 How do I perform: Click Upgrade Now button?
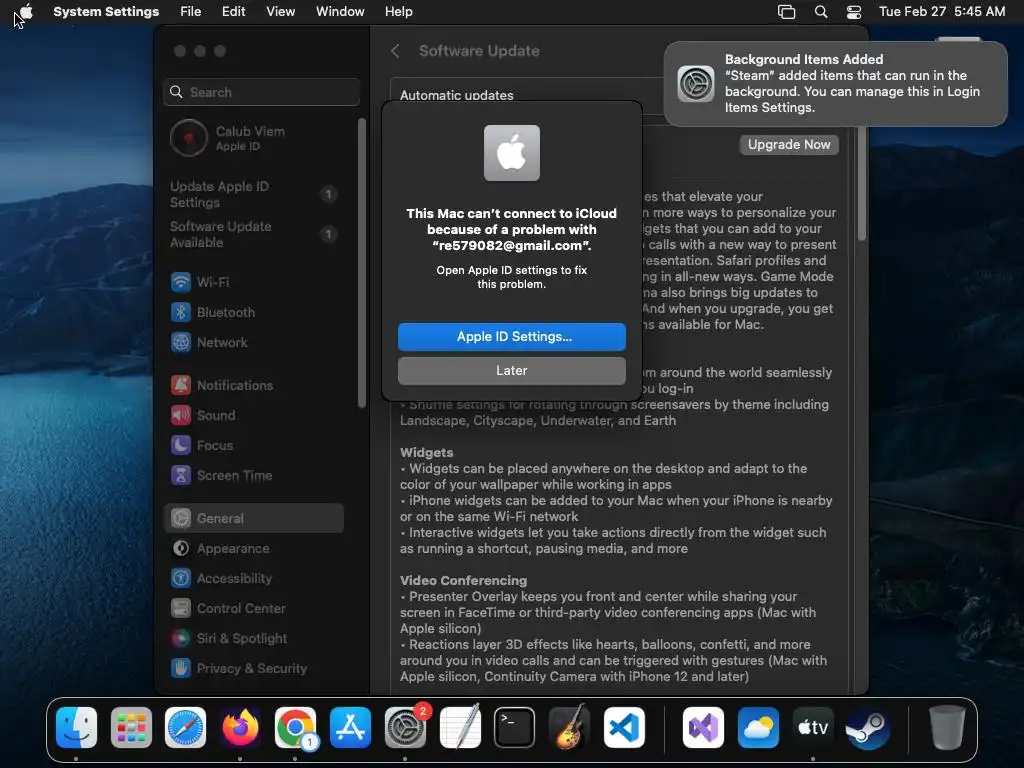(x=789, y=144)
